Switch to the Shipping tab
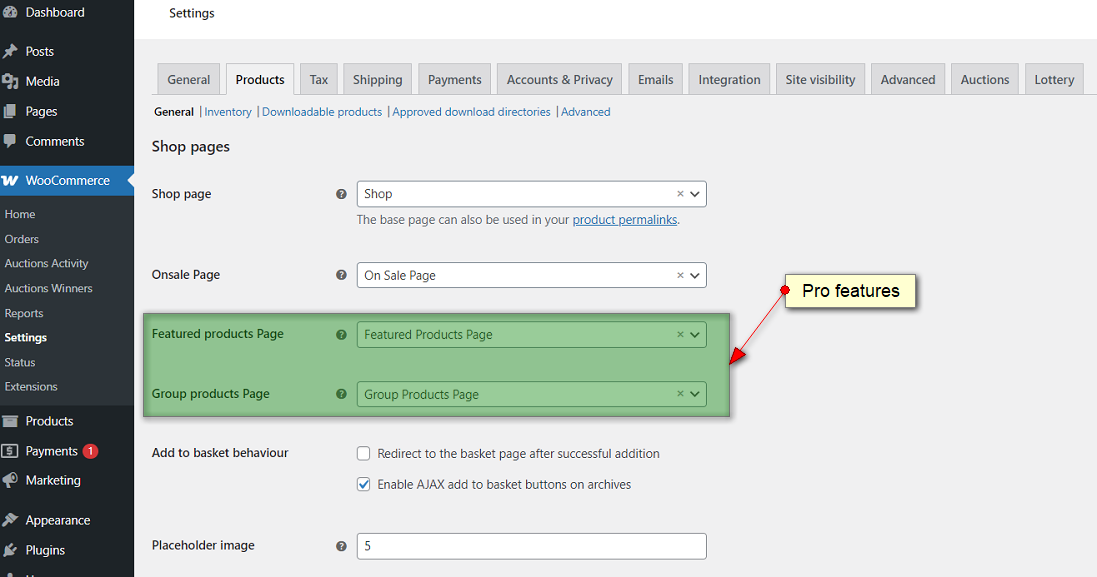Screen dimensions: 1097x577 pos(377,78)
